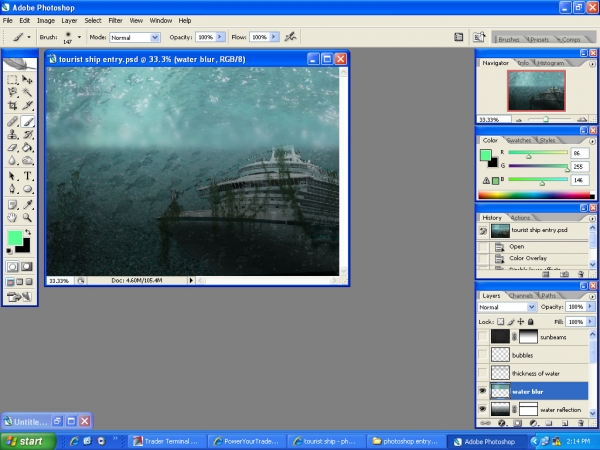Image resolution: width=600 pixels, height=450 pixels.
Task: Select the Move tool
Action: [x=27, y=80]
